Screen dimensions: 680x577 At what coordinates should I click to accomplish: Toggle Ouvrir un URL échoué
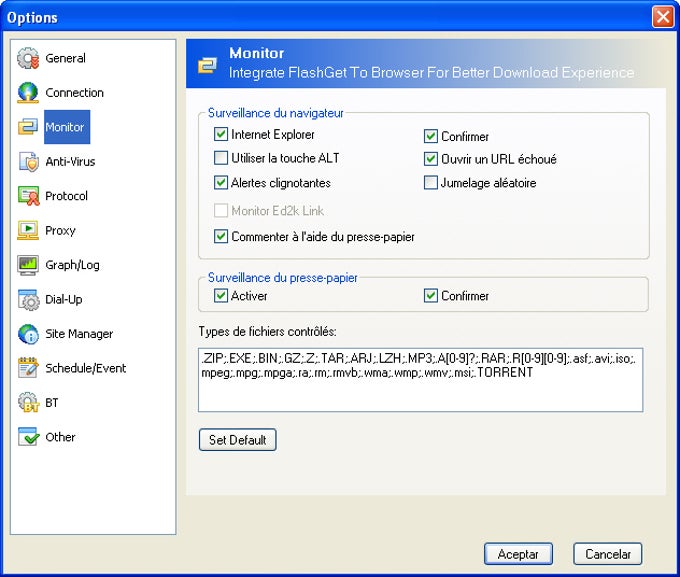[x=431, y=159]
